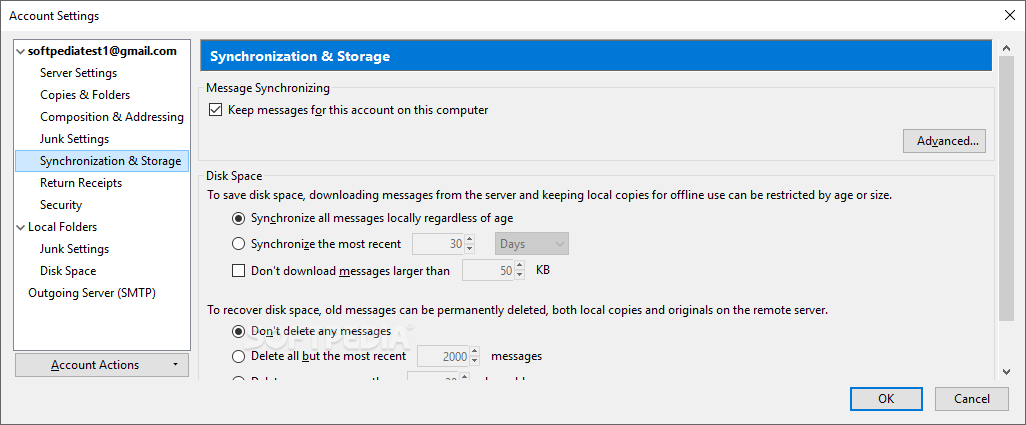Screen dimensions: 1026x425
Task: Select Copies & Folders in sidebar
Action: tap(85, 95)
